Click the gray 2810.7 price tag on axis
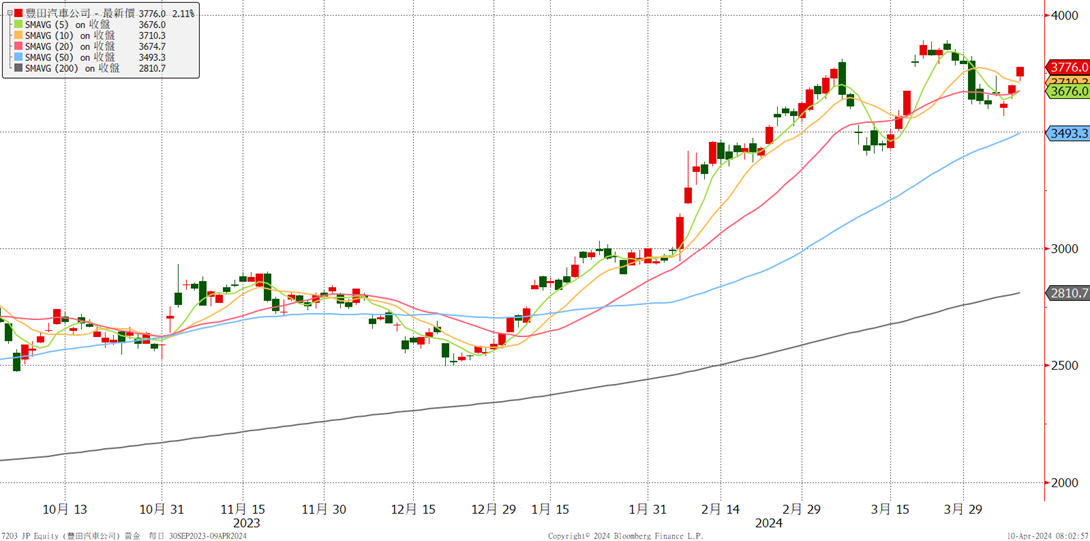 click(x=1068, y=293)
